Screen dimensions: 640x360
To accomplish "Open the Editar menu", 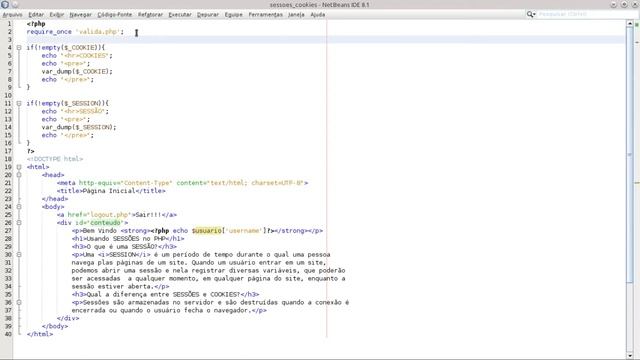I will tap(36, 15).
